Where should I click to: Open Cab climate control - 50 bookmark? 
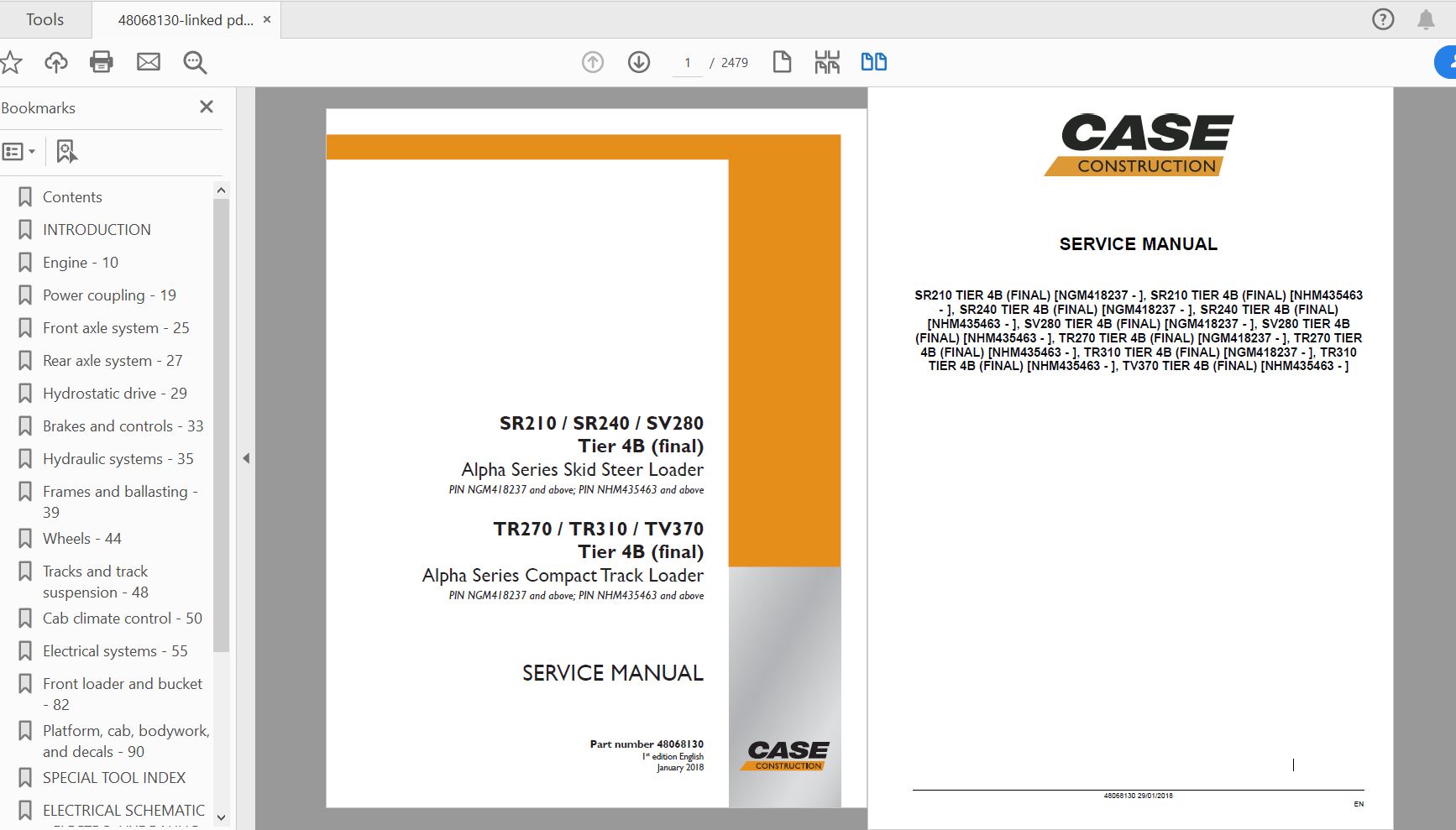[123, 619]
